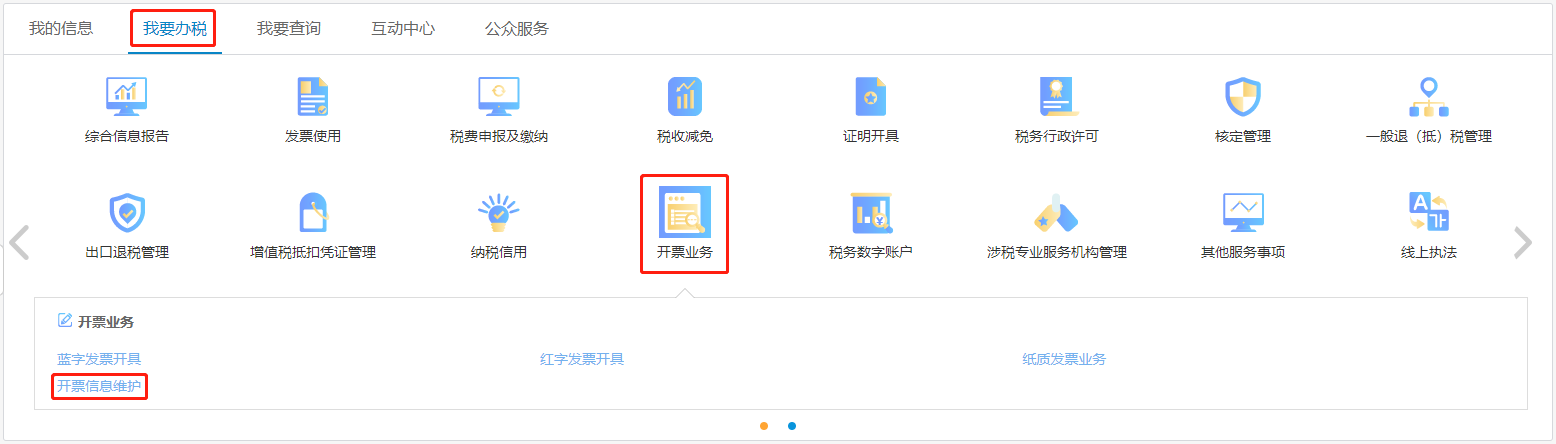The width and height of the screenshot is (1556, 444).
Task: Click the 税务行政许可 certificate icon
Action: pos(1057,97)
